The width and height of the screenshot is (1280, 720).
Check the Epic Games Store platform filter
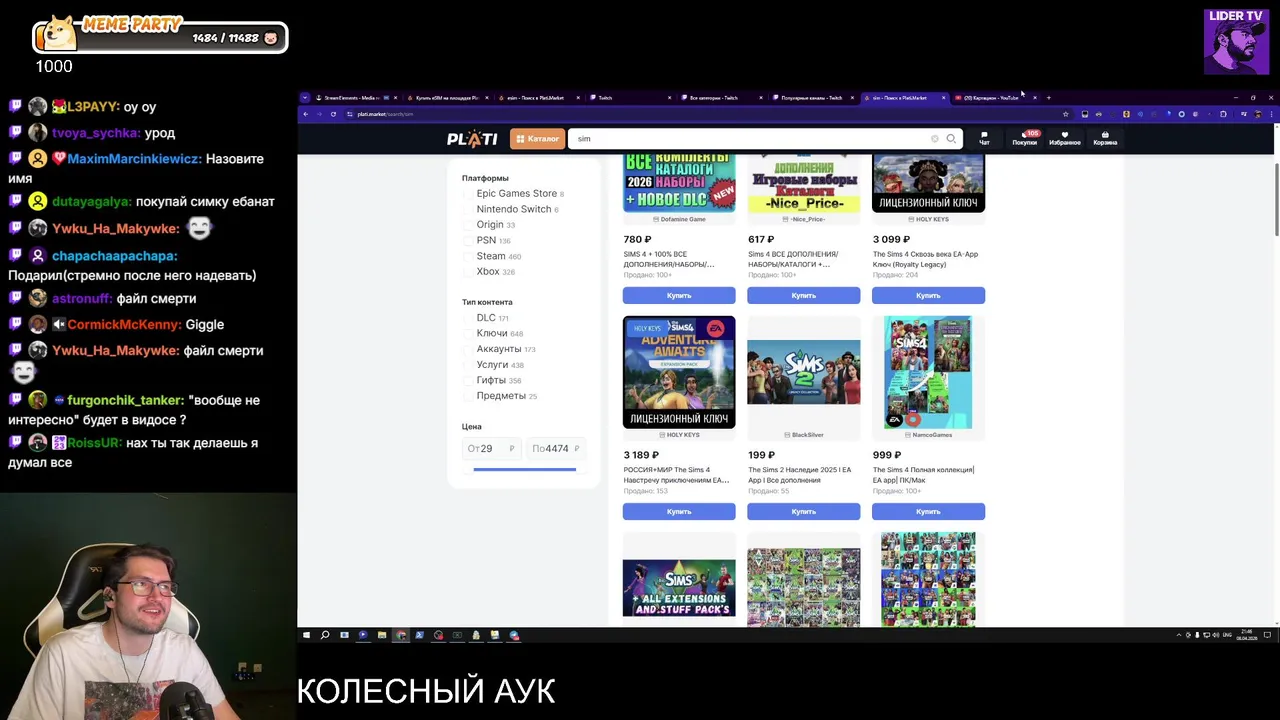[469, 194]
